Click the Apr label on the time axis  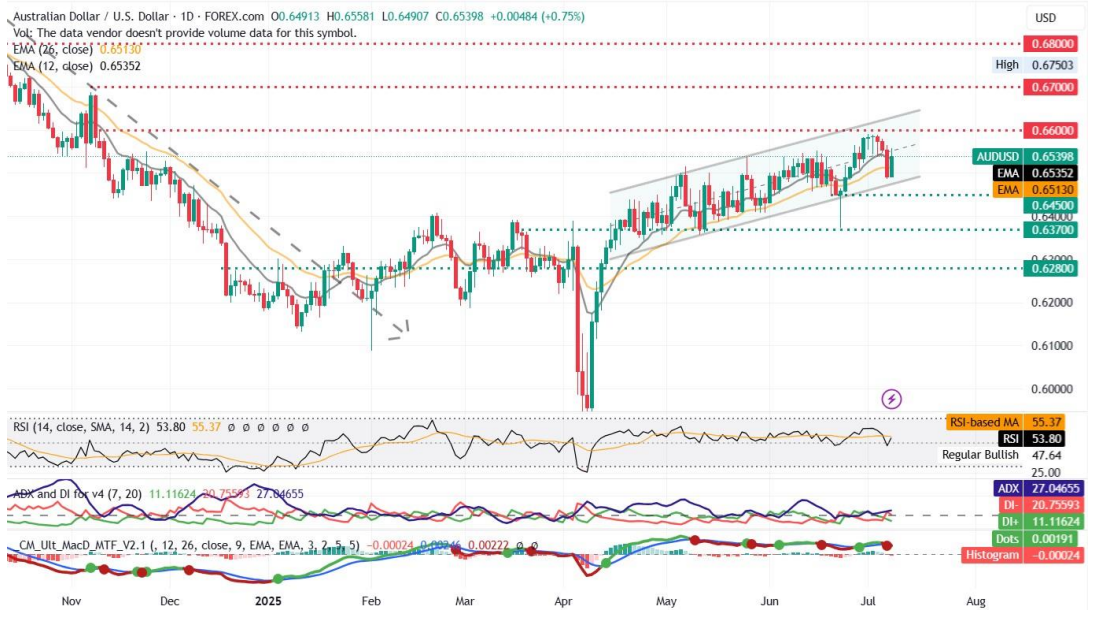coord(563,601)
